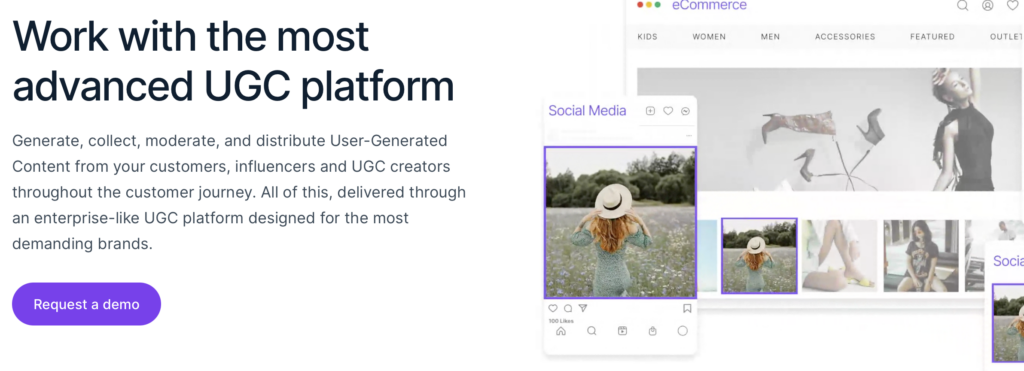This screenshot has height=371, width=1024.
Task: Like the post using the heart under the photo
Action: tap(553, 308)
